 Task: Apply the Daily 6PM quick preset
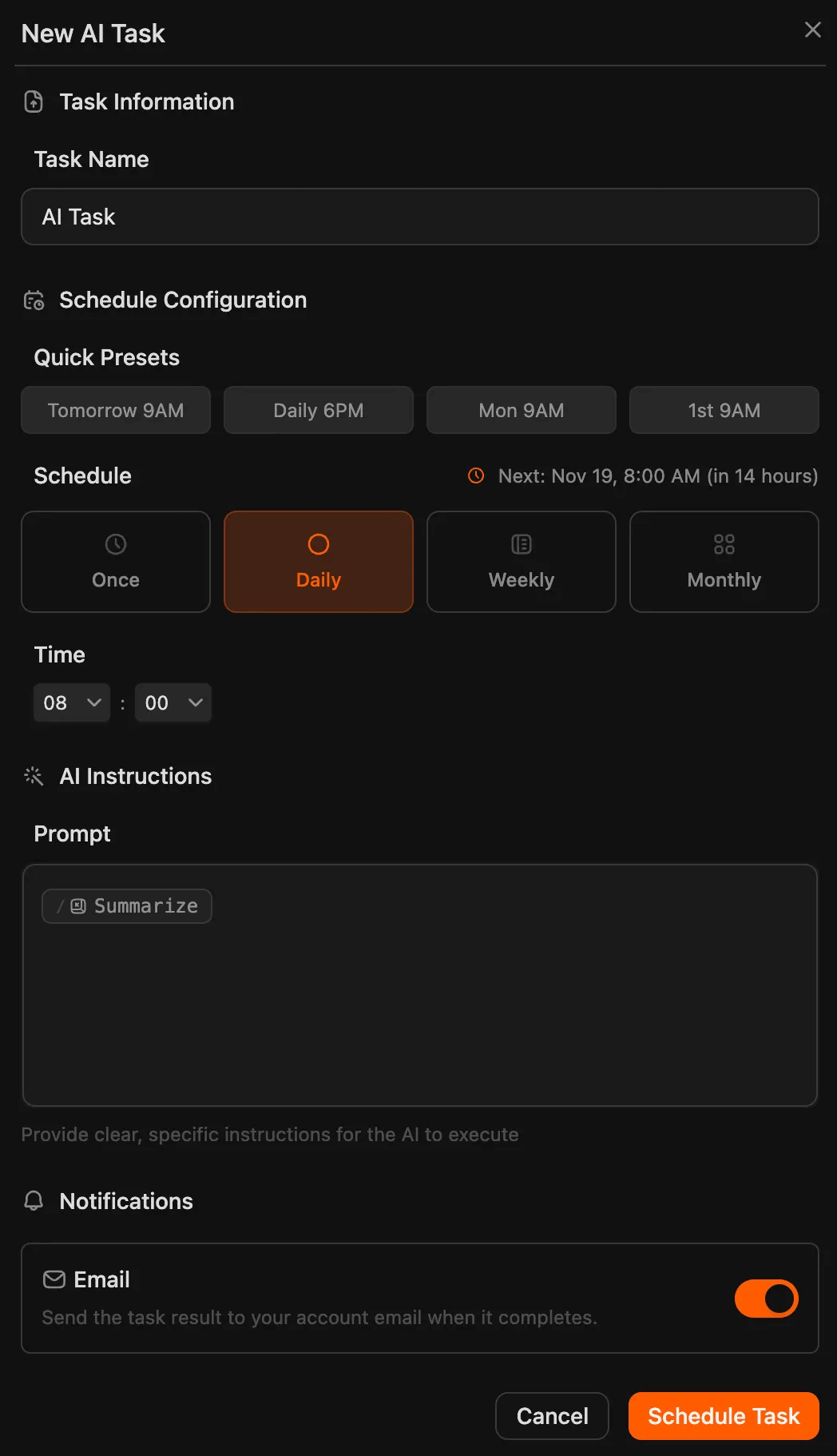point(319,410)
